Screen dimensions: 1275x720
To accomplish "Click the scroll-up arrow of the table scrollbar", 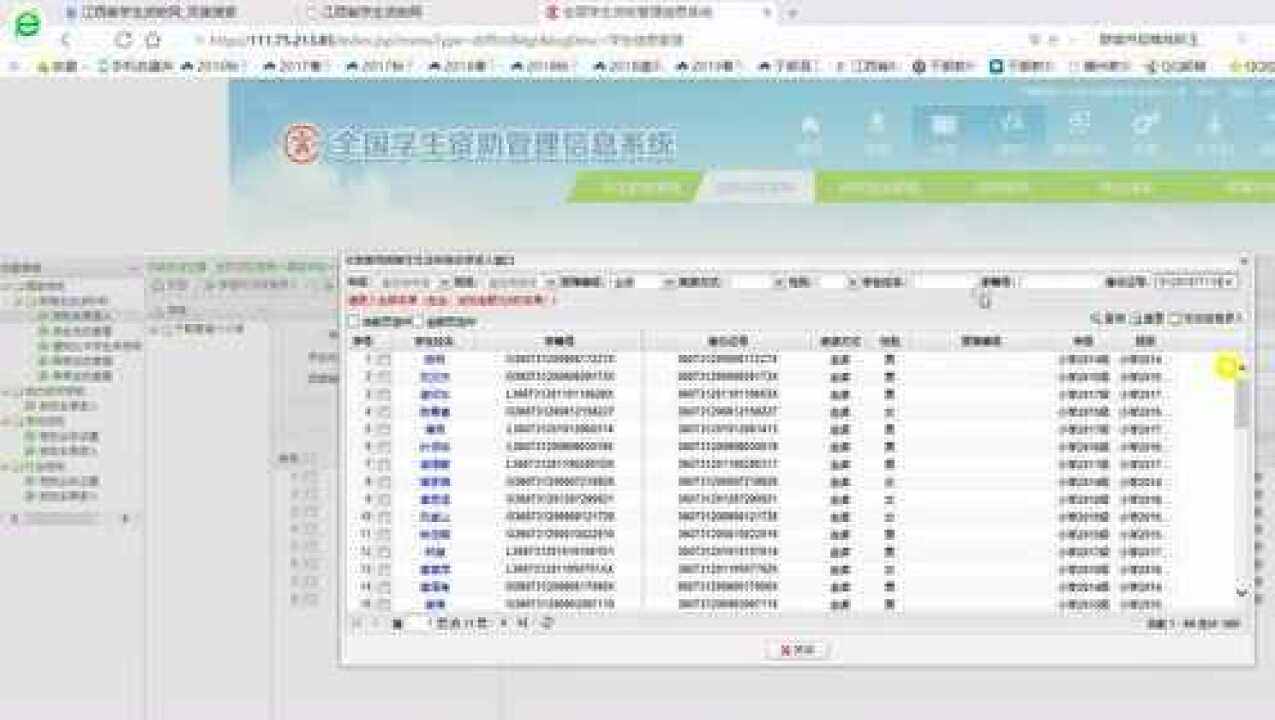I will 1242,367.
